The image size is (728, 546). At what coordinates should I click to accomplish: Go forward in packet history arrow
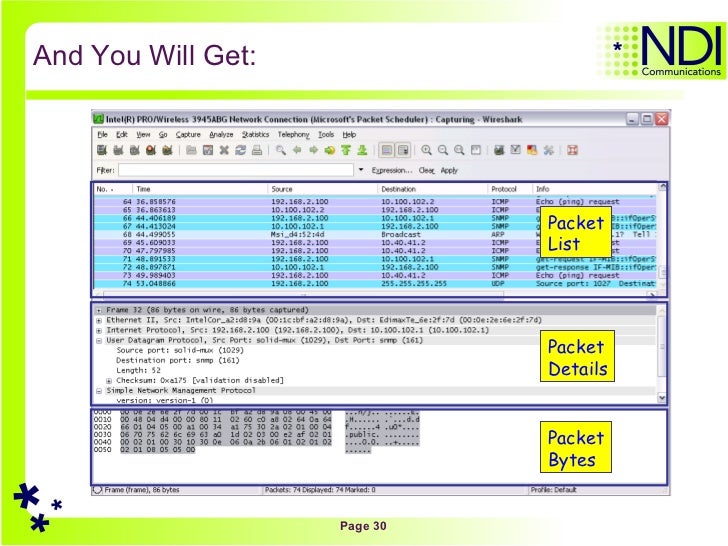tap(313, 150)
